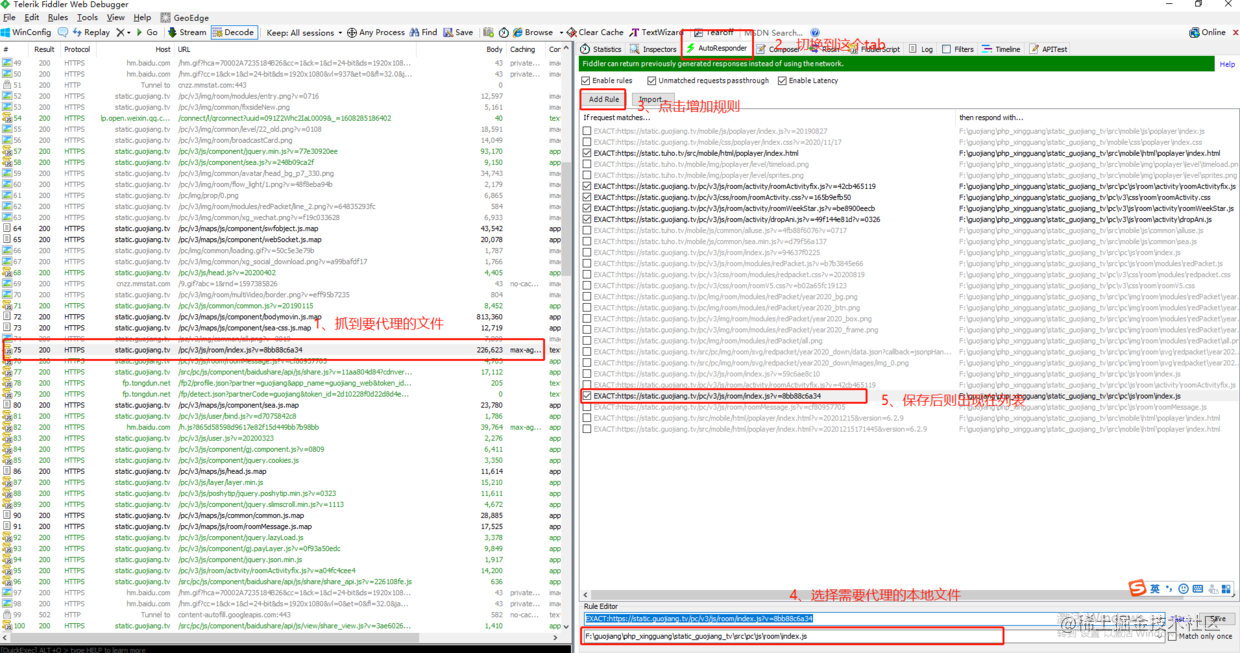Open the Keep: All sessions dropdown
1240x653 pixels.
304,32
